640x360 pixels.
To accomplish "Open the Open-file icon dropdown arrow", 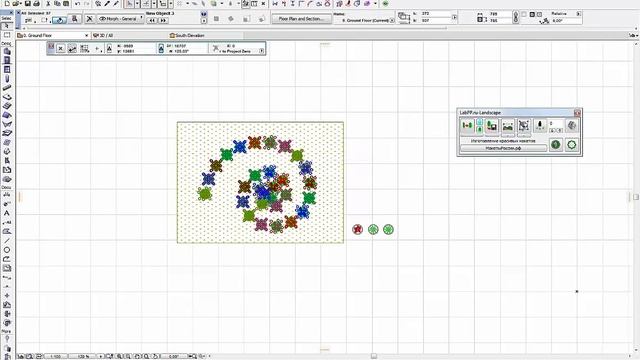I will [21, 4].
